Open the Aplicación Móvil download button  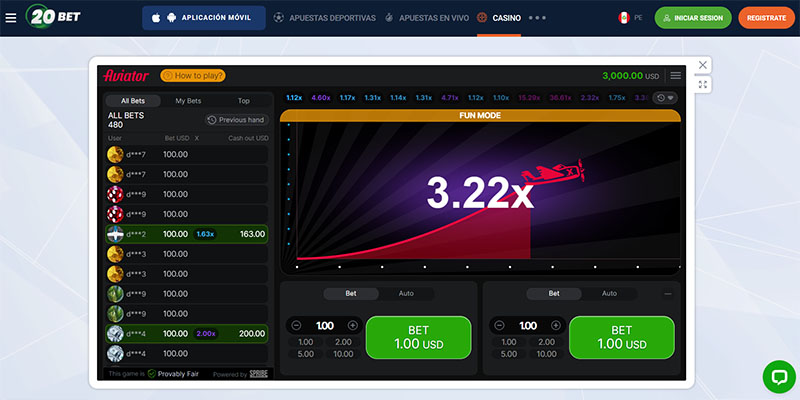pyautogui.click(x=204, y=18)
